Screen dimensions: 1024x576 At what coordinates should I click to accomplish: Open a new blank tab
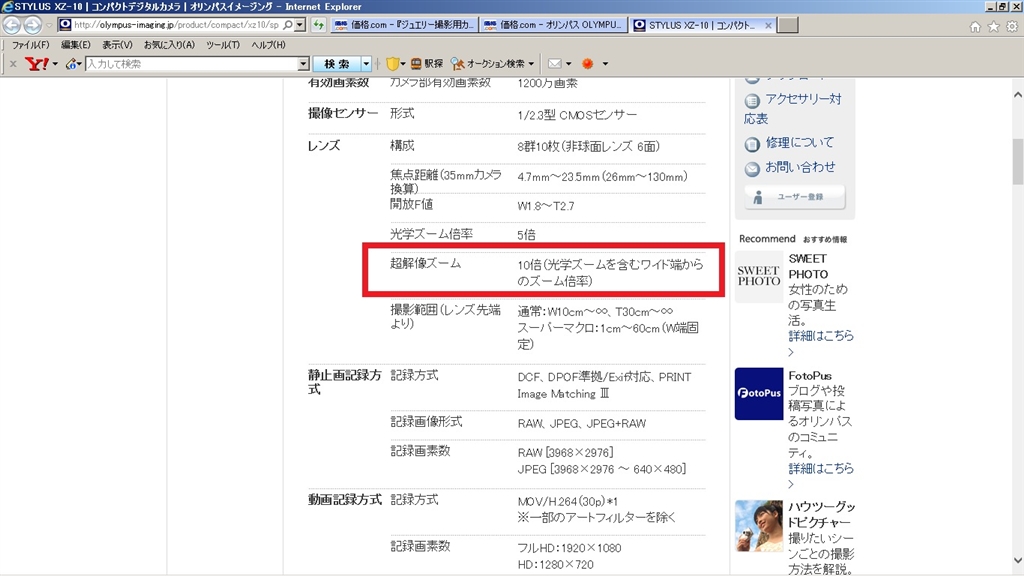point(788,25)
